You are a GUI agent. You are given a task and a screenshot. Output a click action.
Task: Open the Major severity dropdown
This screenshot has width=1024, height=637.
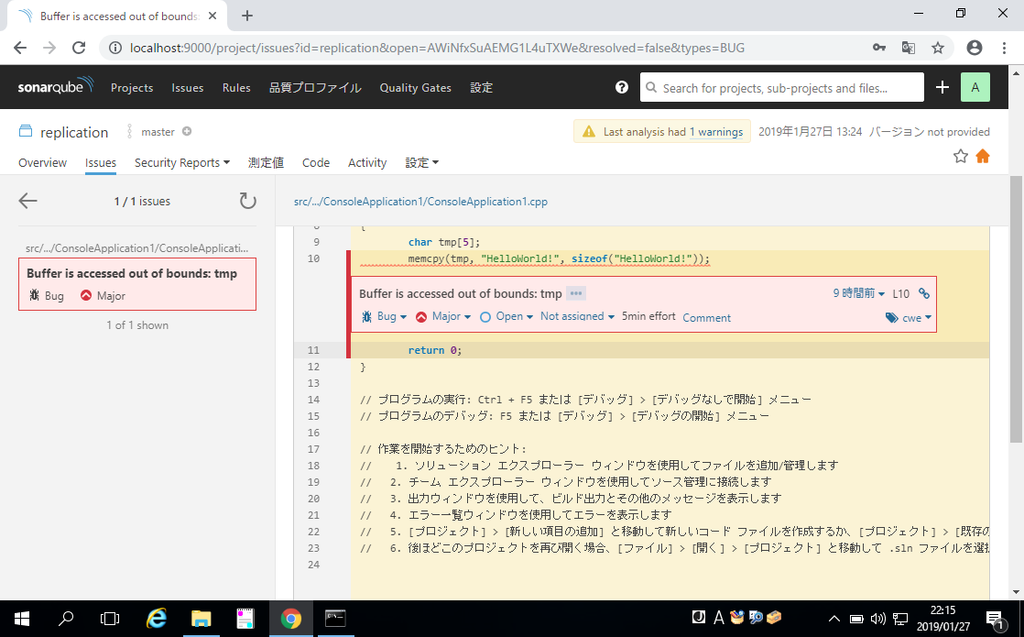[x=443, y=316]
